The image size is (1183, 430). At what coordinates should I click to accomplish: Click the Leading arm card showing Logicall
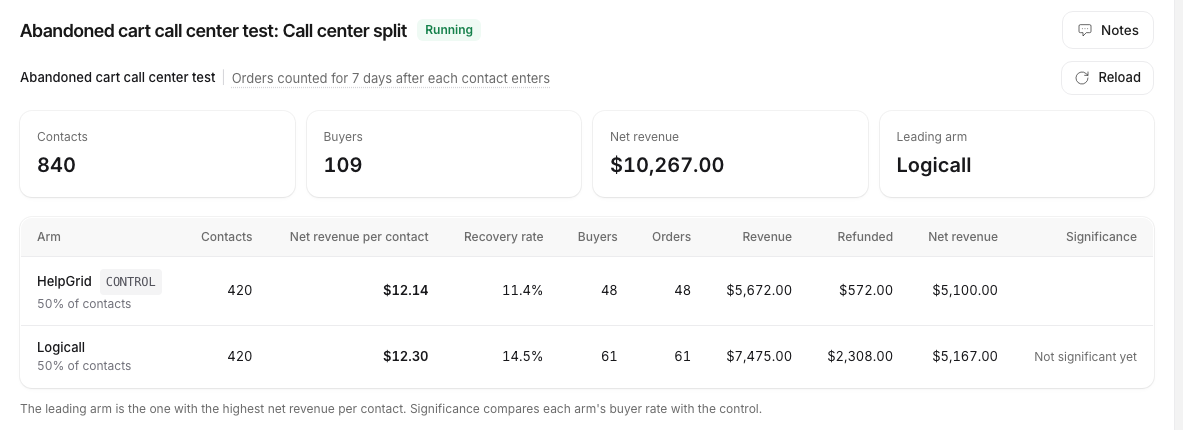tap(1016, 154)
